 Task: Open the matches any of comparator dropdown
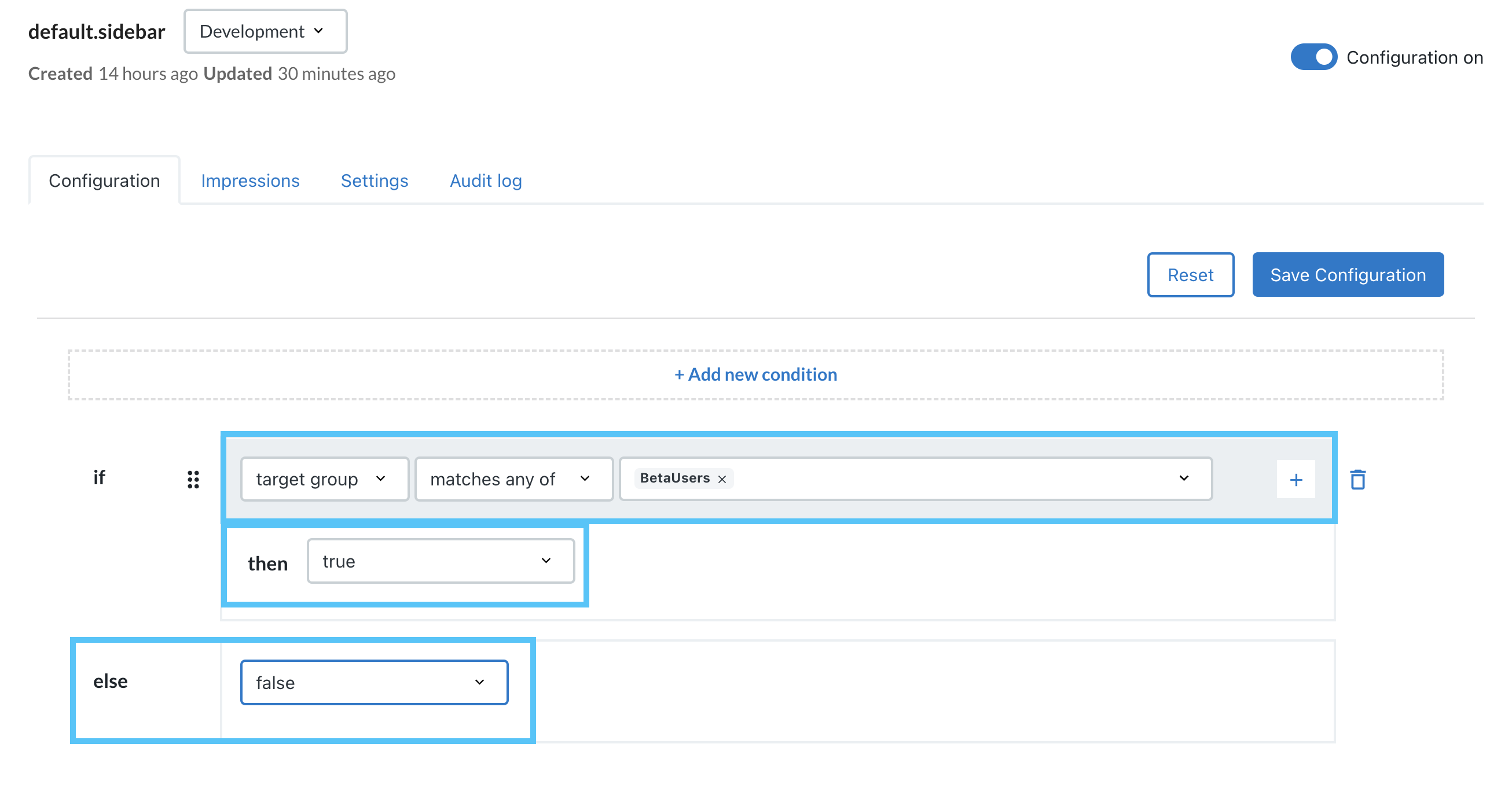click(x=513, y=479)
